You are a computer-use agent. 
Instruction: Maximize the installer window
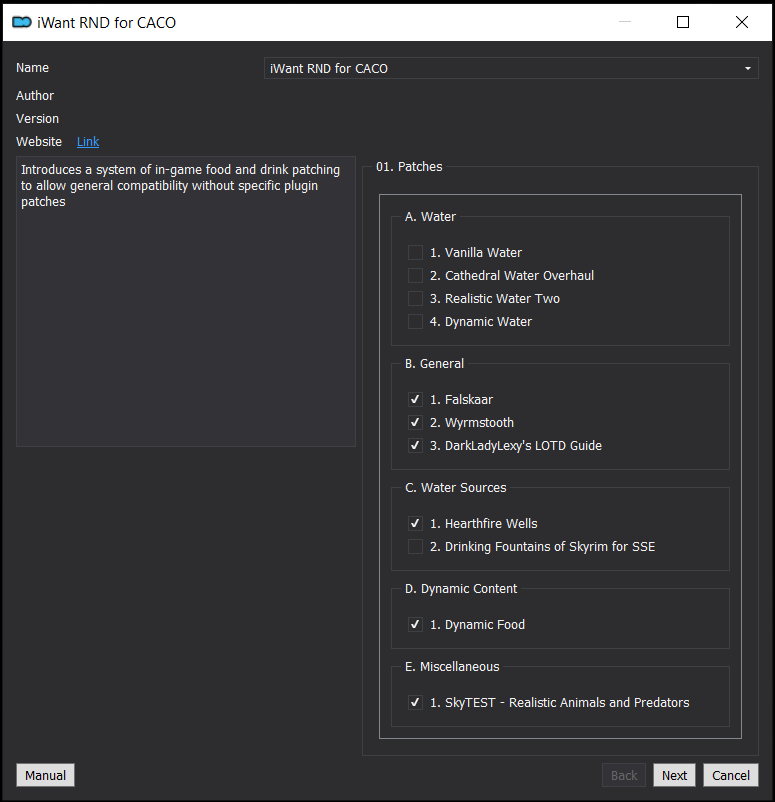coord(683,22)
